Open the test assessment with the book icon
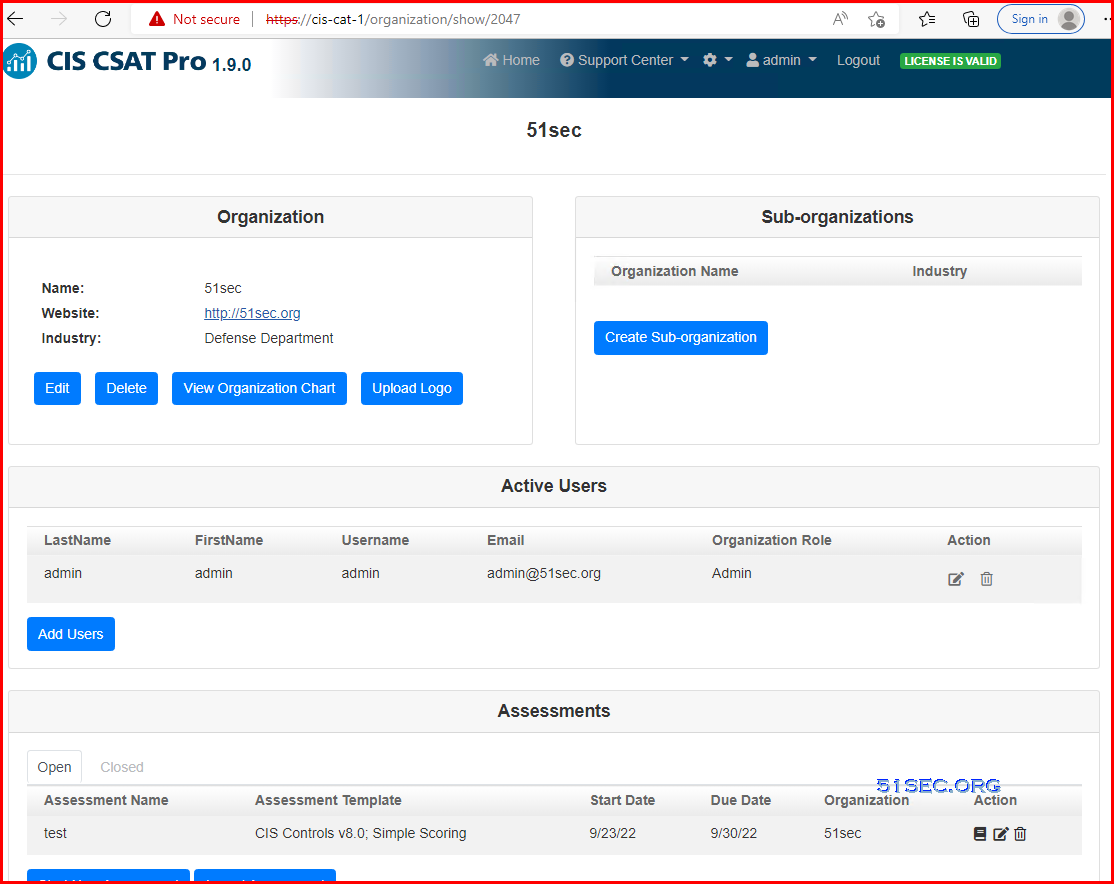Image resolution: width=1114 pixels, height=884 pixels. click(x=980, y=834)
